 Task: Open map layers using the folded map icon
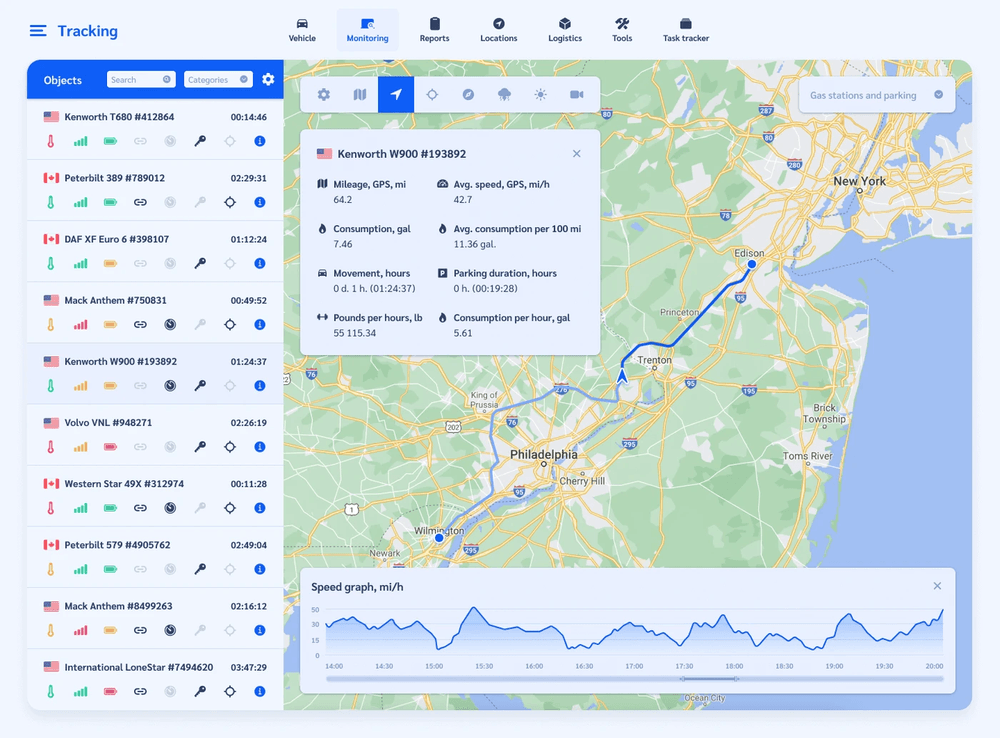360,95
